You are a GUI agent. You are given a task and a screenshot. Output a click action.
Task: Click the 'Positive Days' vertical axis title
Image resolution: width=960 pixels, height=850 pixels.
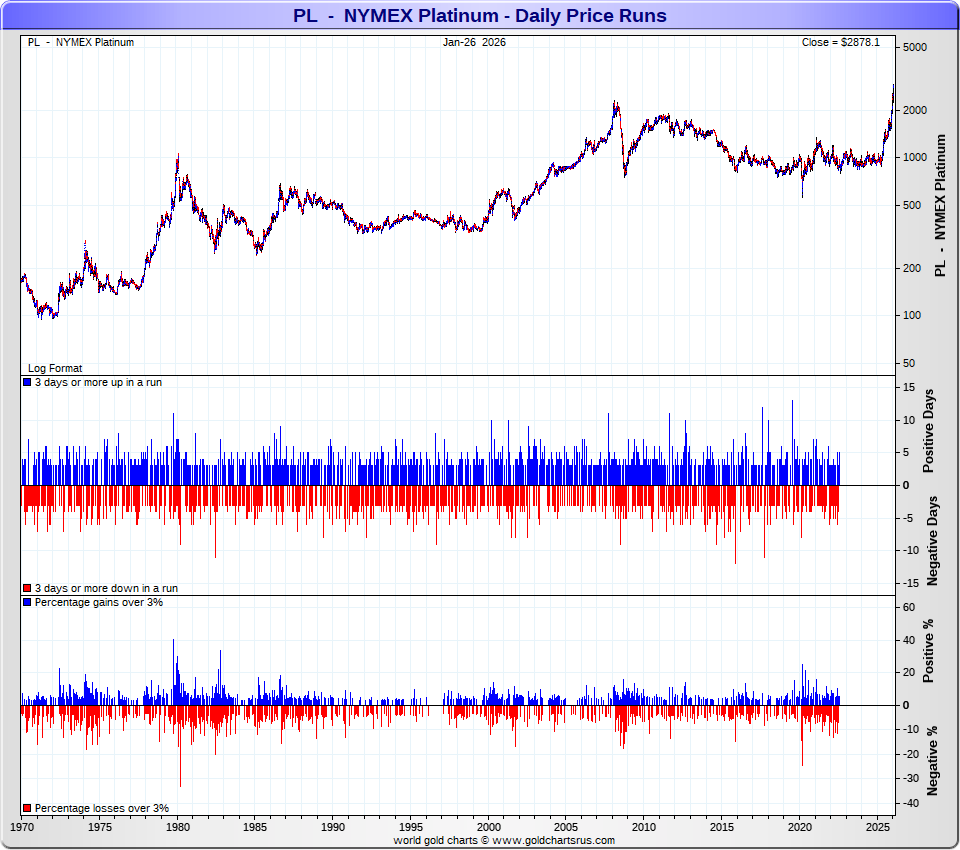tap(929, 431)
